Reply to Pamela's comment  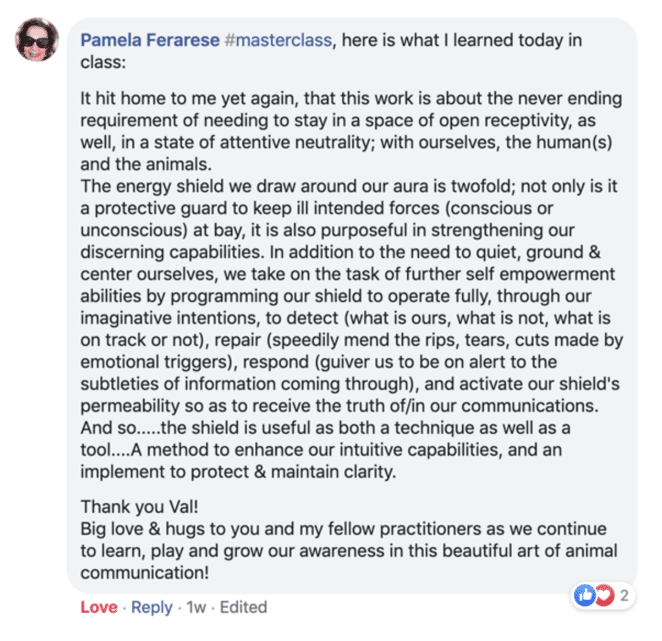(152, 607)
